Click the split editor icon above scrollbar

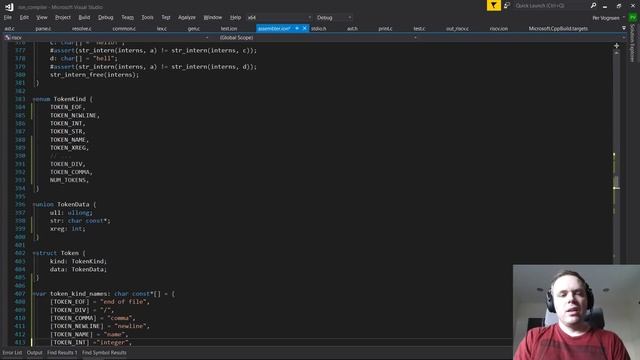pyautogui.click(x=616, y=46)
